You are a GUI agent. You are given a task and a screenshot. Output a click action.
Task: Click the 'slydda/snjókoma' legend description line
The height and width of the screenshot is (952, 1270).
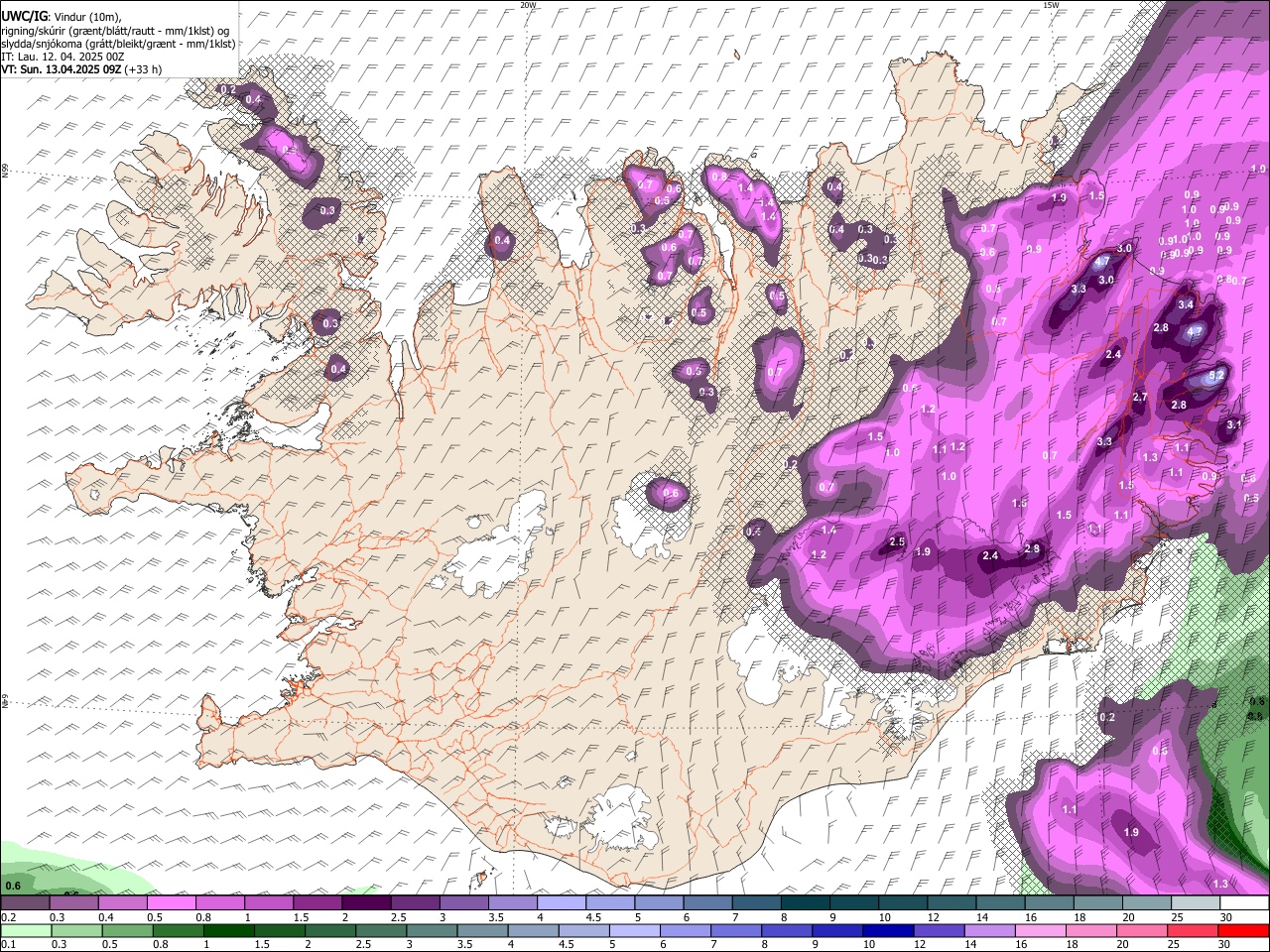tap(119, 44)
